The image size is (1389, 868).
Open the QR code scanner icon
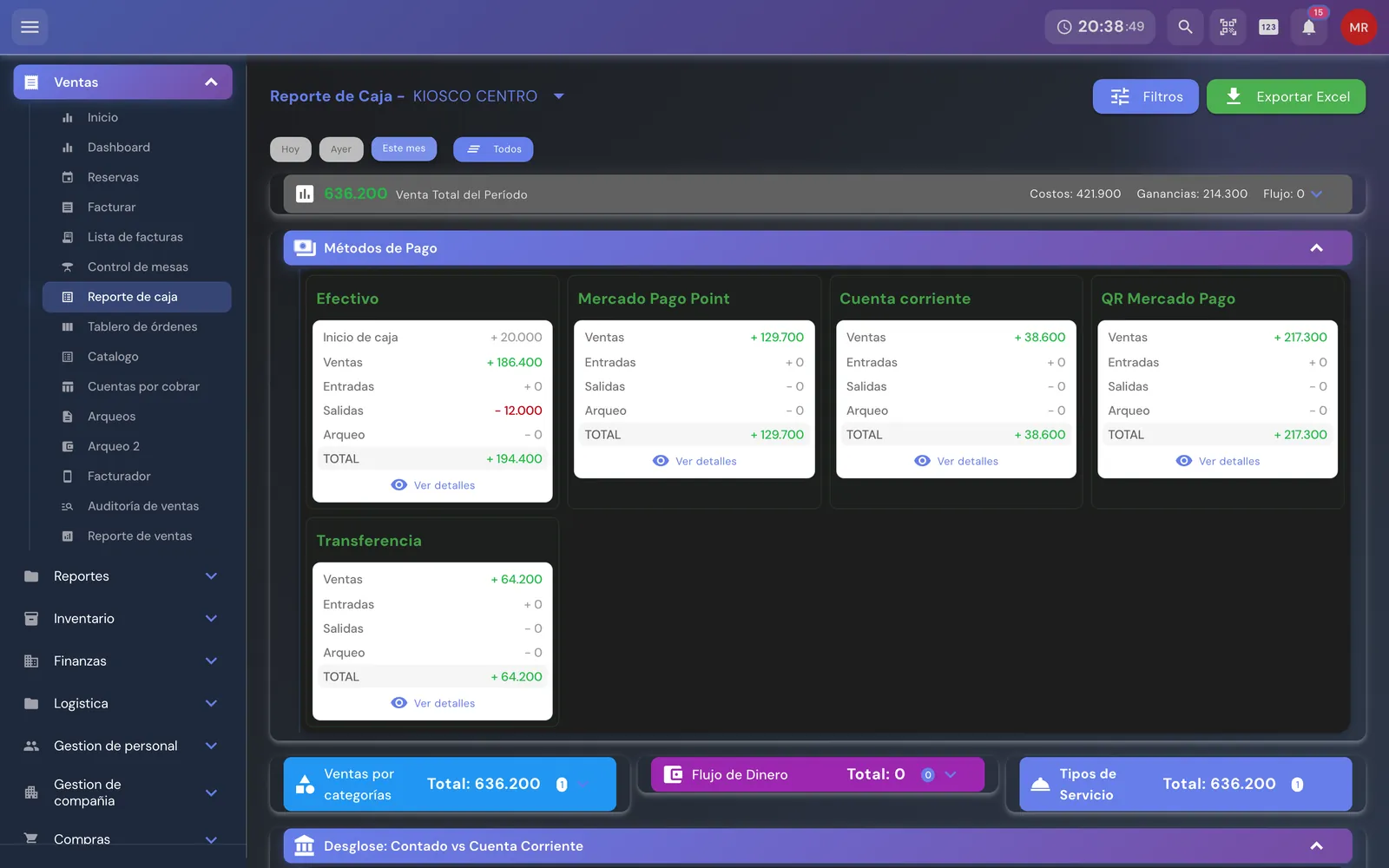1228,27
